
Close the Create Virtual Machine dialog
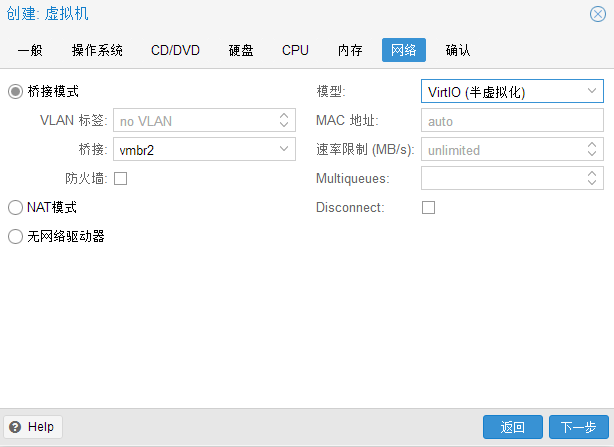pos(598,14)
